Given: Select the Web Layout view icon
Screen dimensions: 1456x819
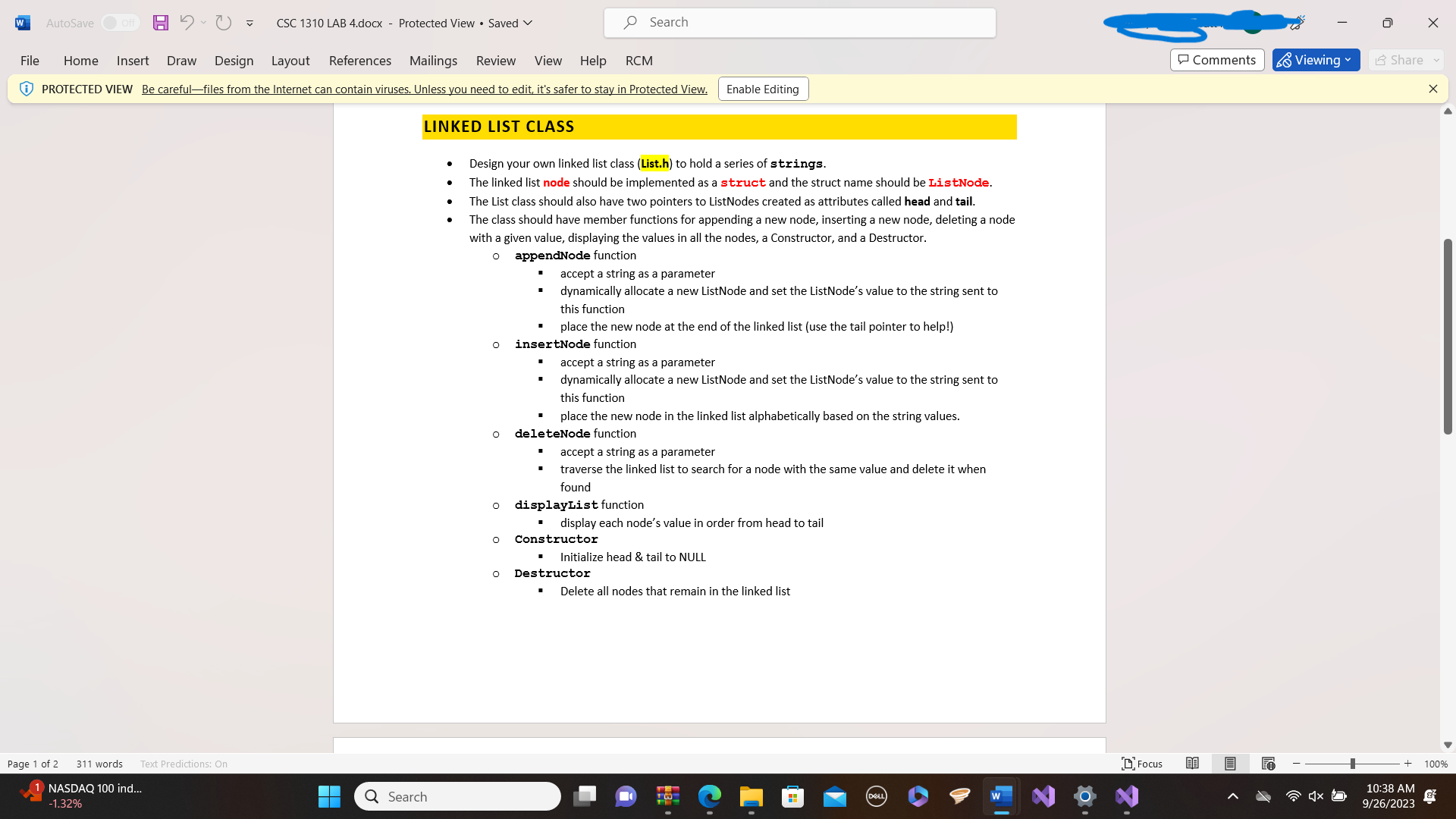Looking at the screenshot, I should 1268,764.
